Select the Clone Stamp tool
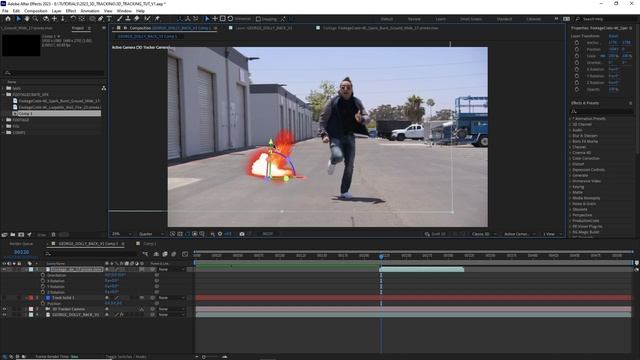Screen dimensions: 640x360 (128, 19)
